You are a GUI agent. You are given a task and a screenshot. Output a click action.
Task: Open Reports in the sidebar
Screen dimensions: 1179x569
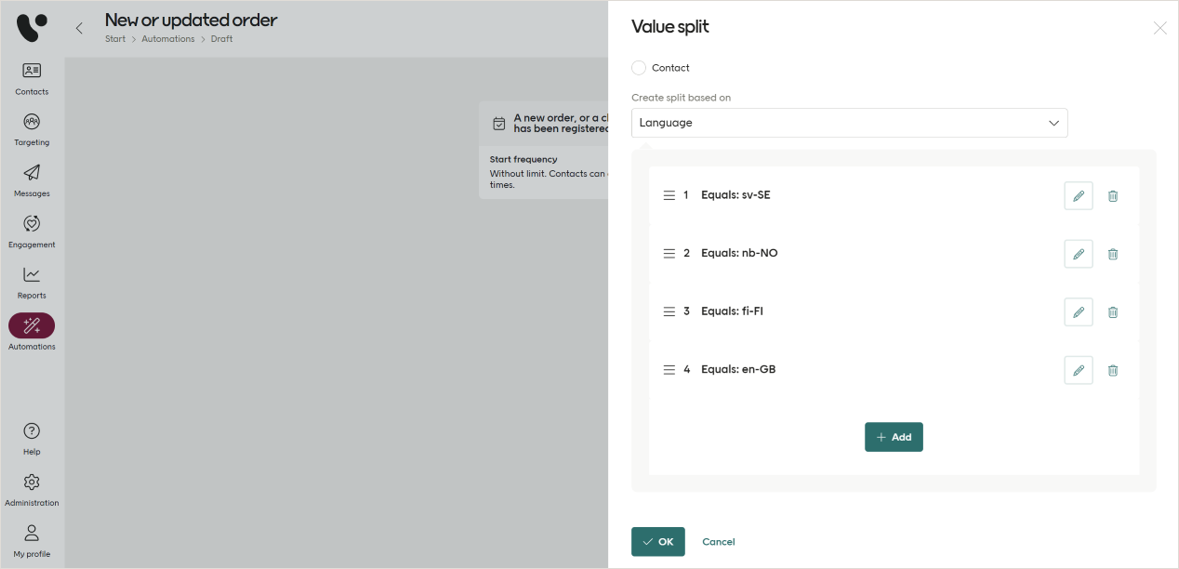[32, 283]
